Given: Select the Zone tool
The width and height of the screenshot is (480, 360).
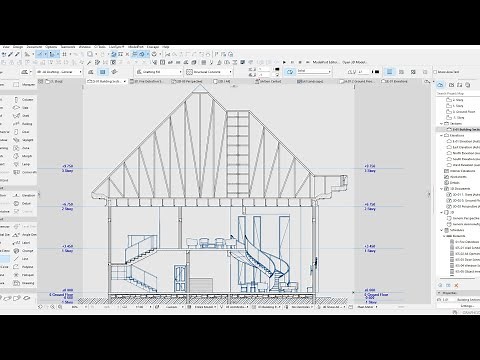Looking at the screenshot, I should click(23, 148).
